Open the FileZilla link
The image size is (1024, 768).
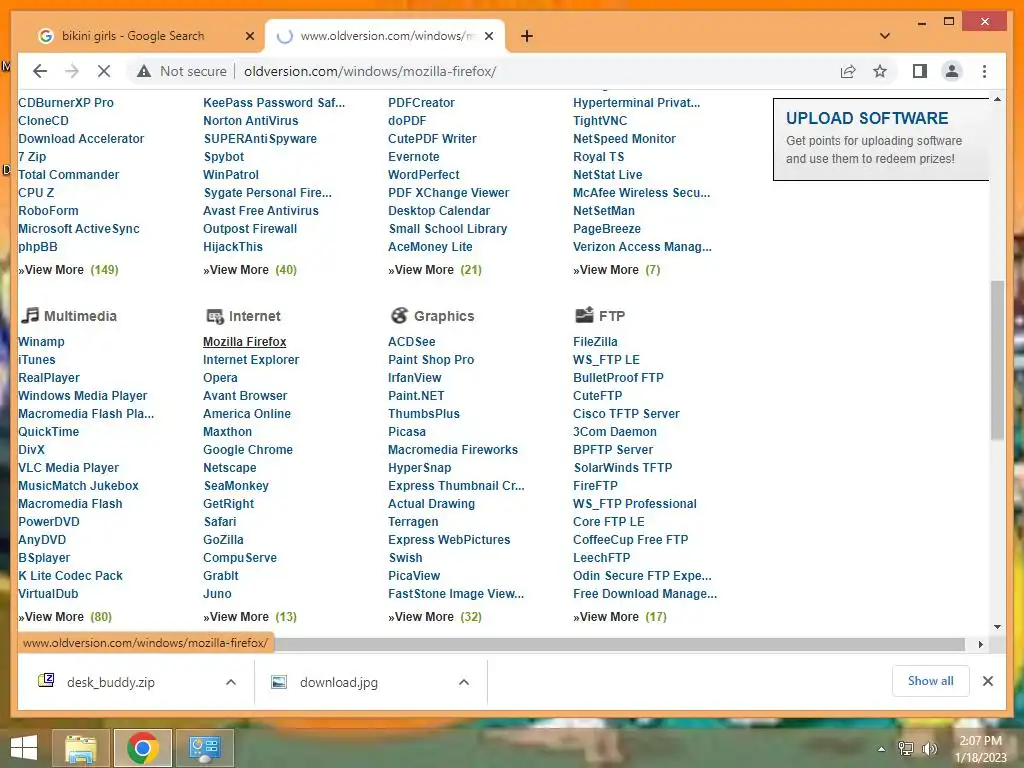tap(595, 342)
